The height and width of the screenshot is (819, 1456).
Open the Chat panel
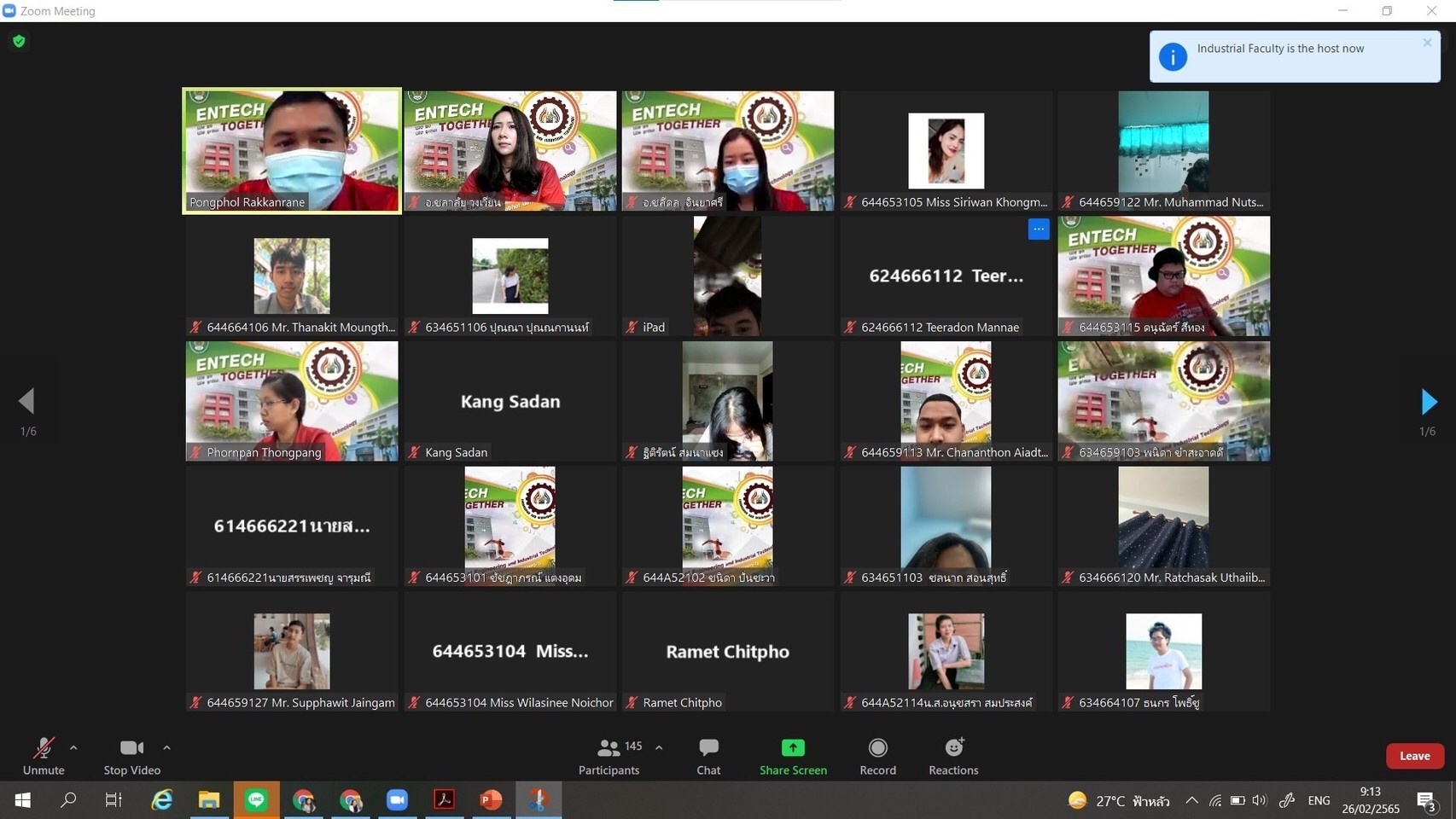[708, 756]
